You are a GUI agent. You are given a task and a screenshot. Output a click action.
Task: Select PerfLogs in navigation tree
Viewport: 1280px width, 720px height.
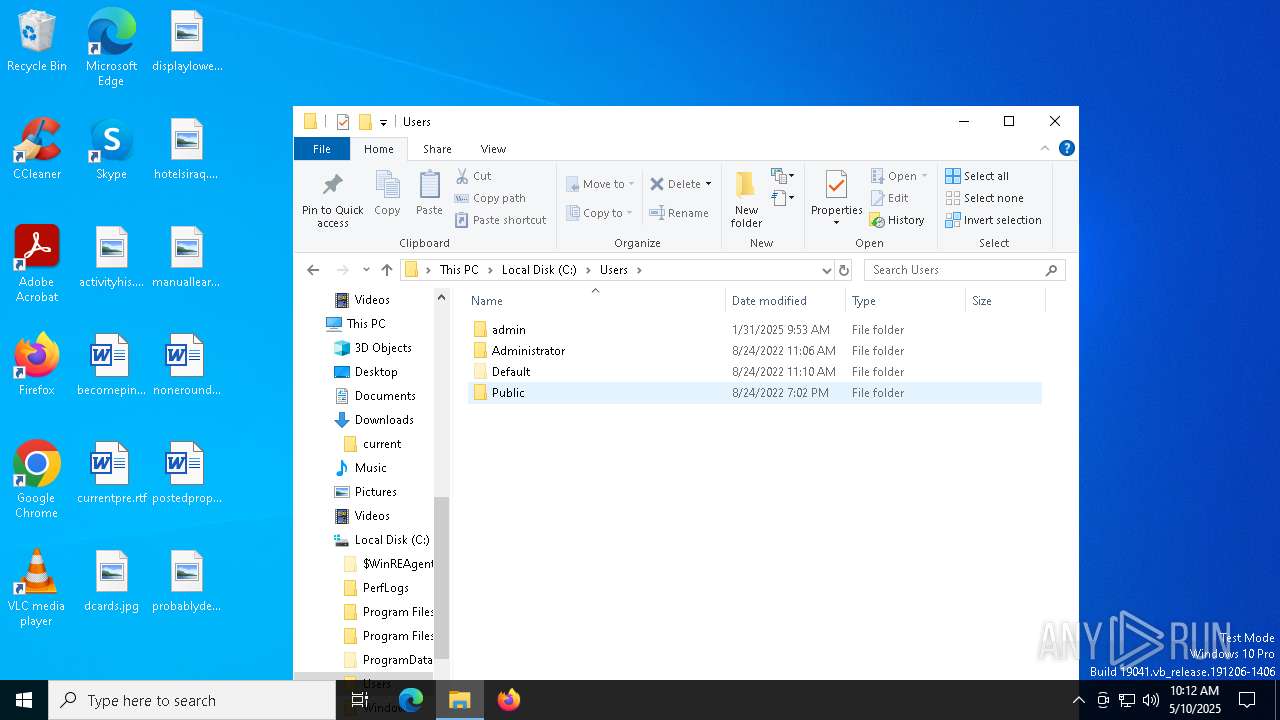tap(385, 588)
